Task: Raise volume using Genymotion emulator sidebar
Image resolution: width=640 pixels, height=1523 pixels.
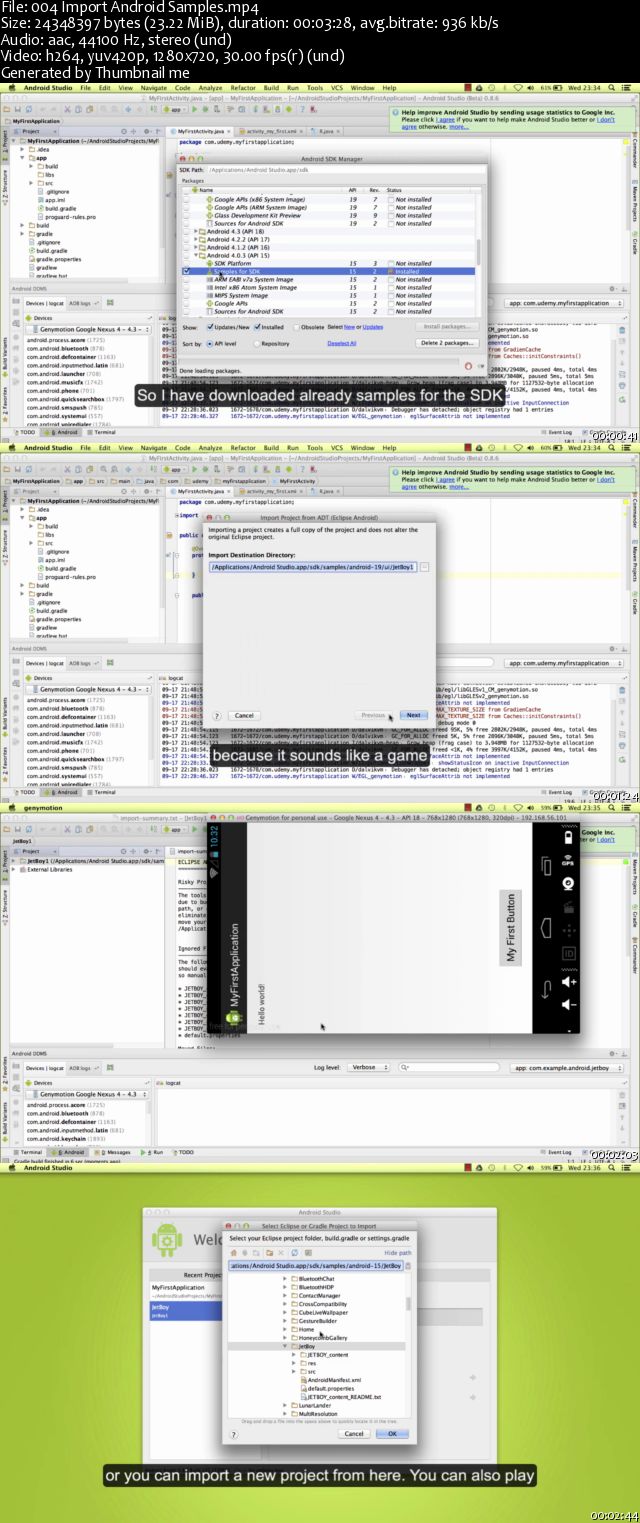Action: pyautogui.click(x=568, y=981)
